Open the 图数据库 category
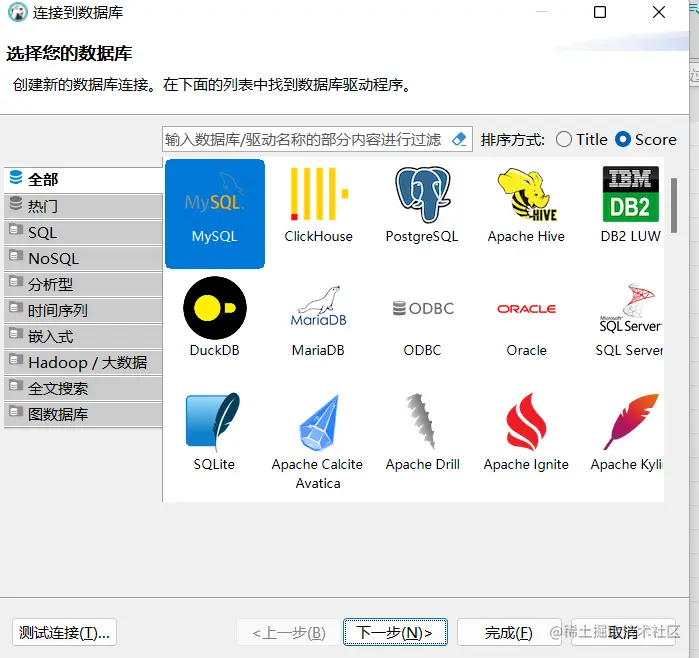 (x=83, y=414)
